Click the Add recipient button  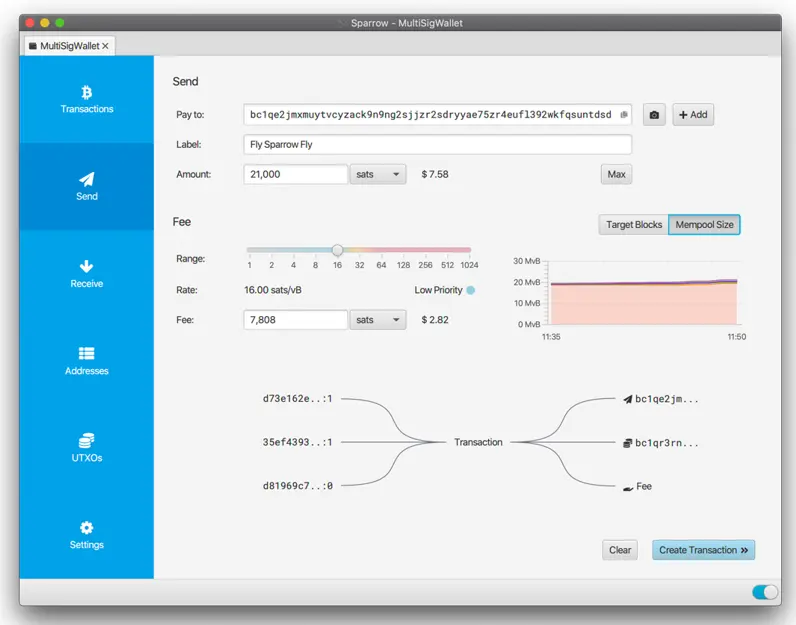tap(693, 115)
